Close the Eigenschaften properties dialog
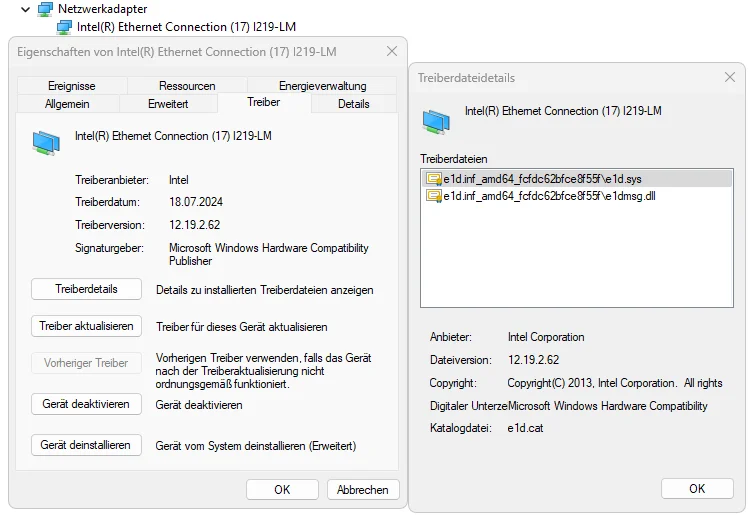This screenshot has width=752, height=515. [392, 51]
